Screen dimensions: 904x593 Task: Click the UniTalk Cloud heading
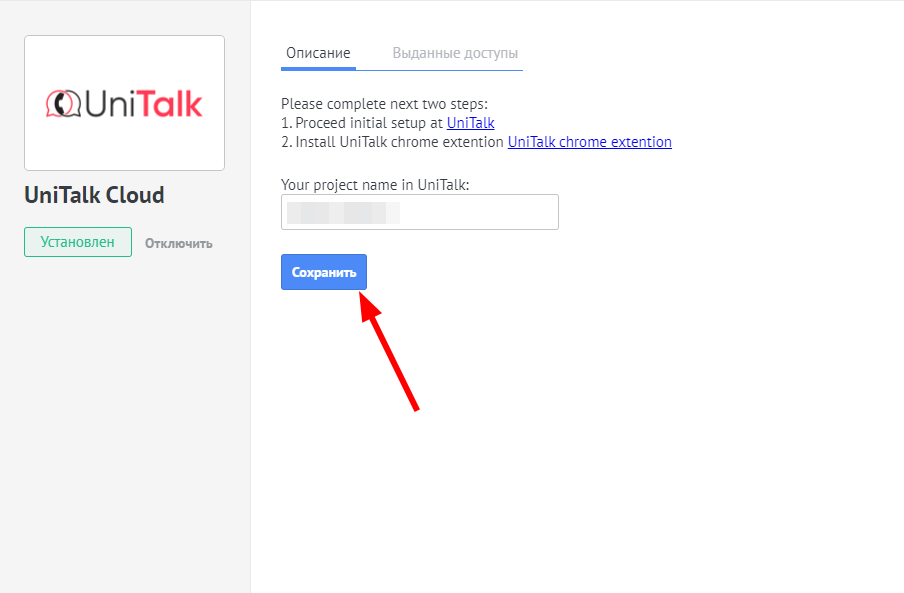[94, 195]
